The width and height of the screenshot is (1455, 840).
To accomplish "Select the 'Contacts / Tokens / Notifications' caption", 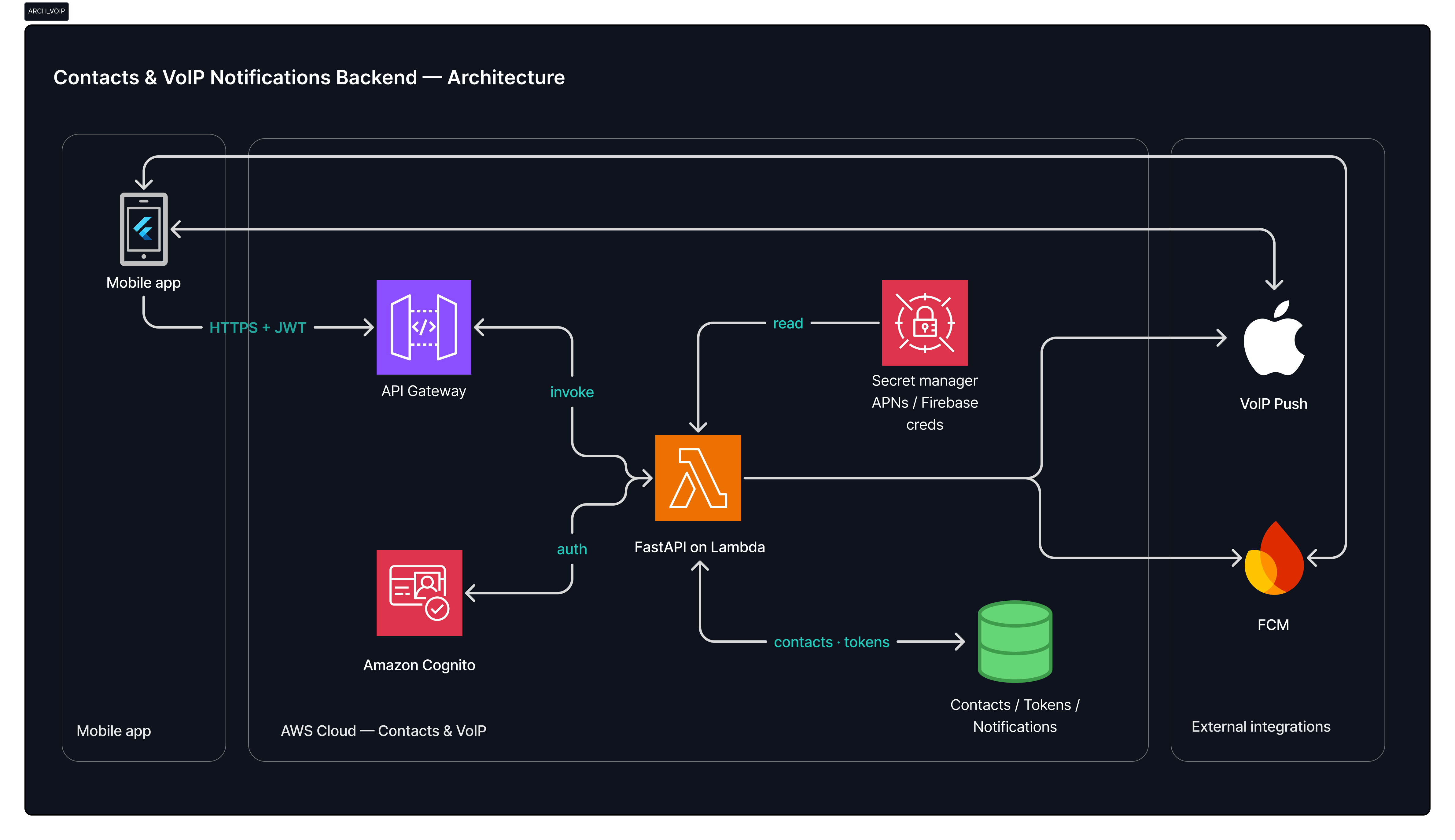I will click(1015, 716).
